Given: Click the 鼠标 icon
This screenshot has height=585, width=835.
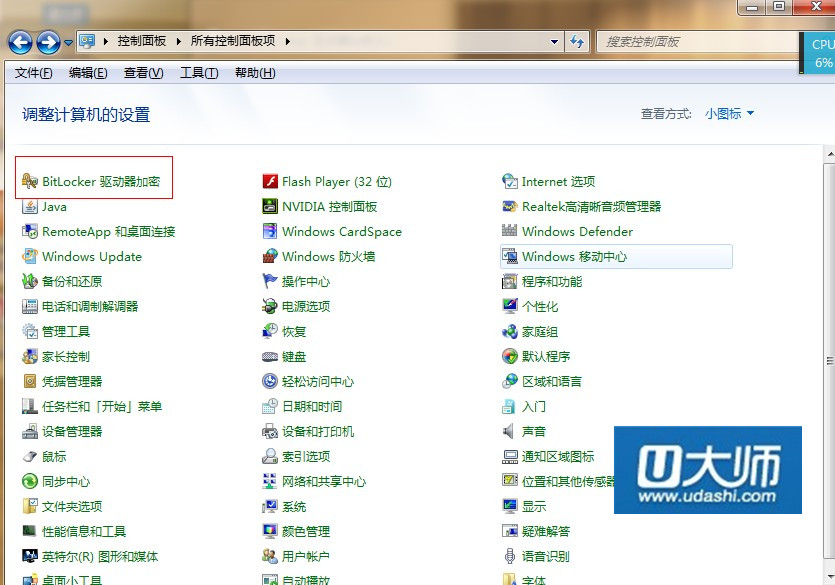Looking at the screenshot, I should click(x=29, y=457).
